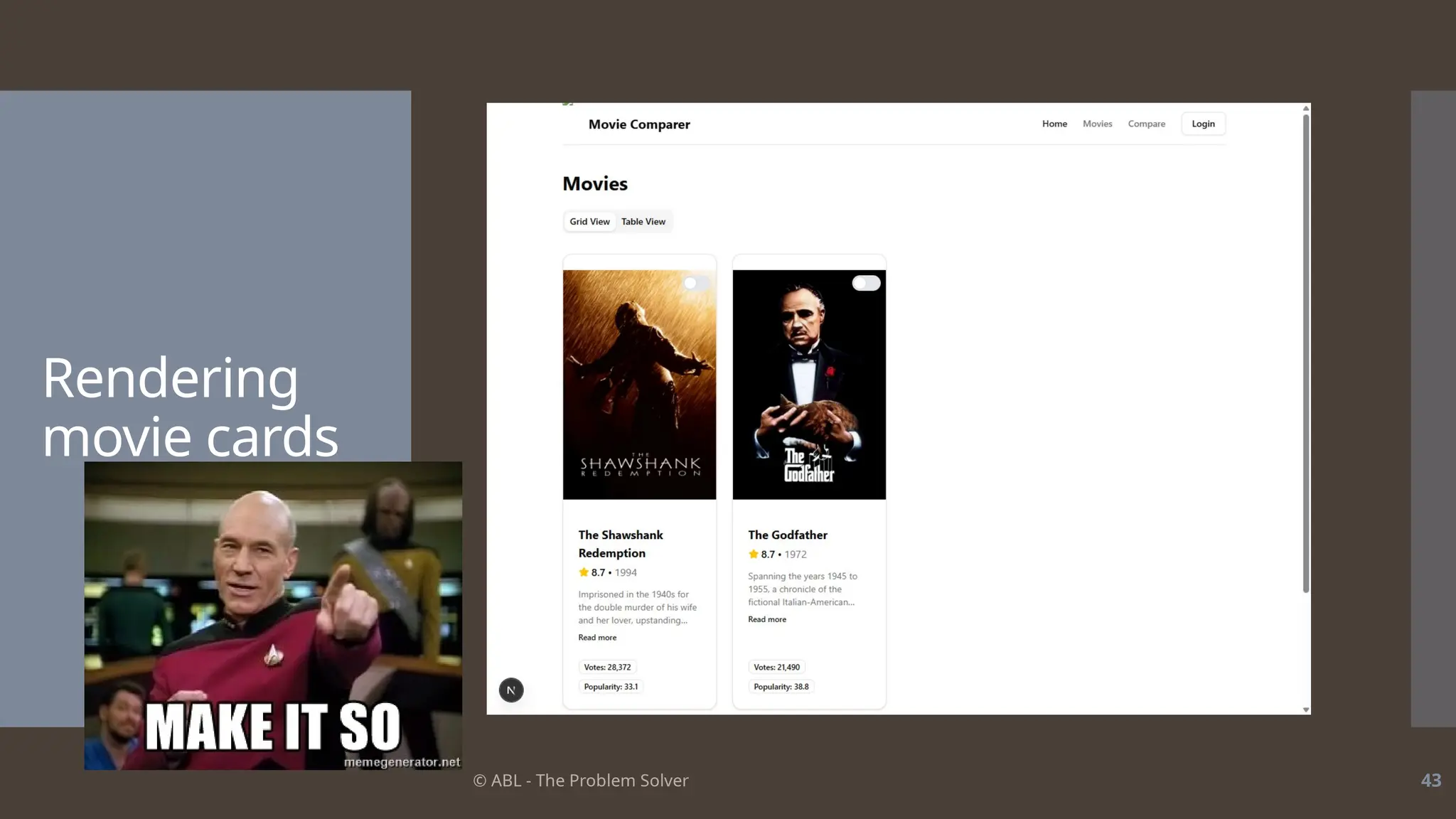Click the star rating icon on Godfather card

pyautogui.click(x=754, y=554)
